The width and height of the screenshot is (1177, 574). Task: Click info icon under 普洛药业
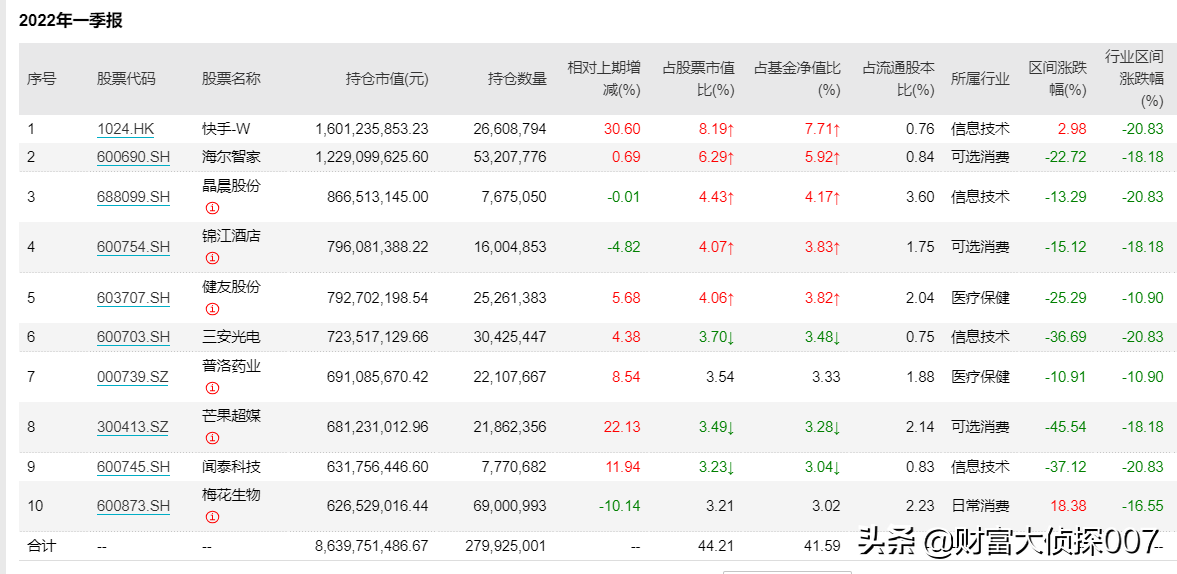[x=212, y=388]
